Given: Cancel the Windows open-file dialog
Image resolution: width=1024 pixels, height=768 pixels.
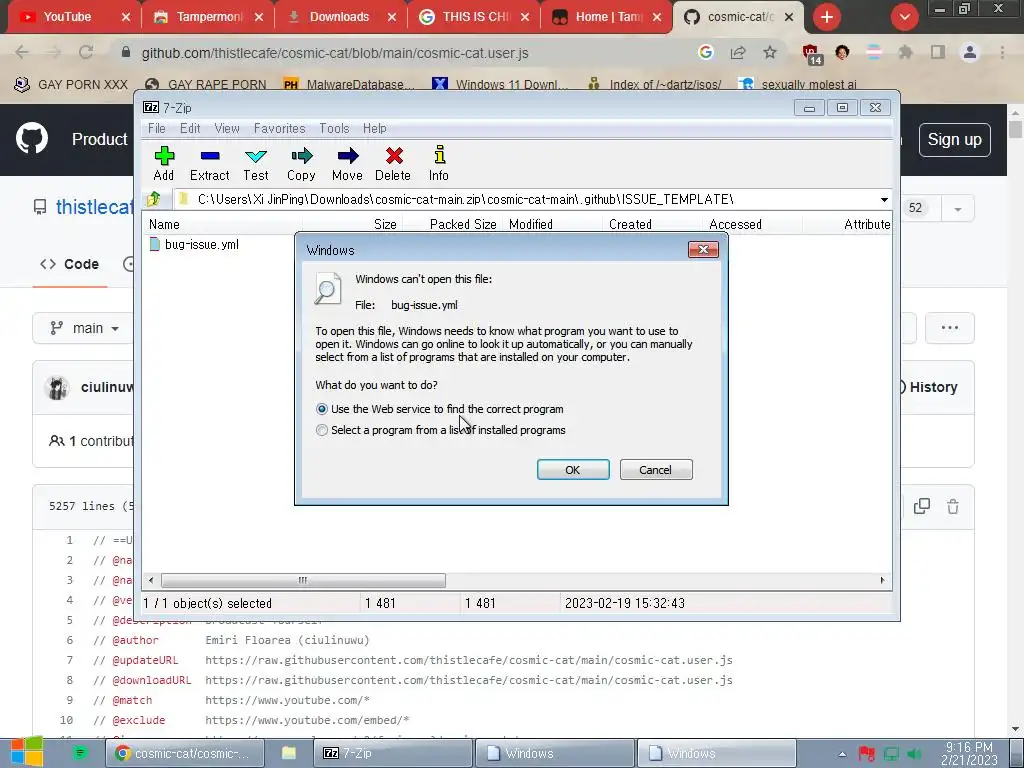Looking at the screenshot, I should point(656,470).
